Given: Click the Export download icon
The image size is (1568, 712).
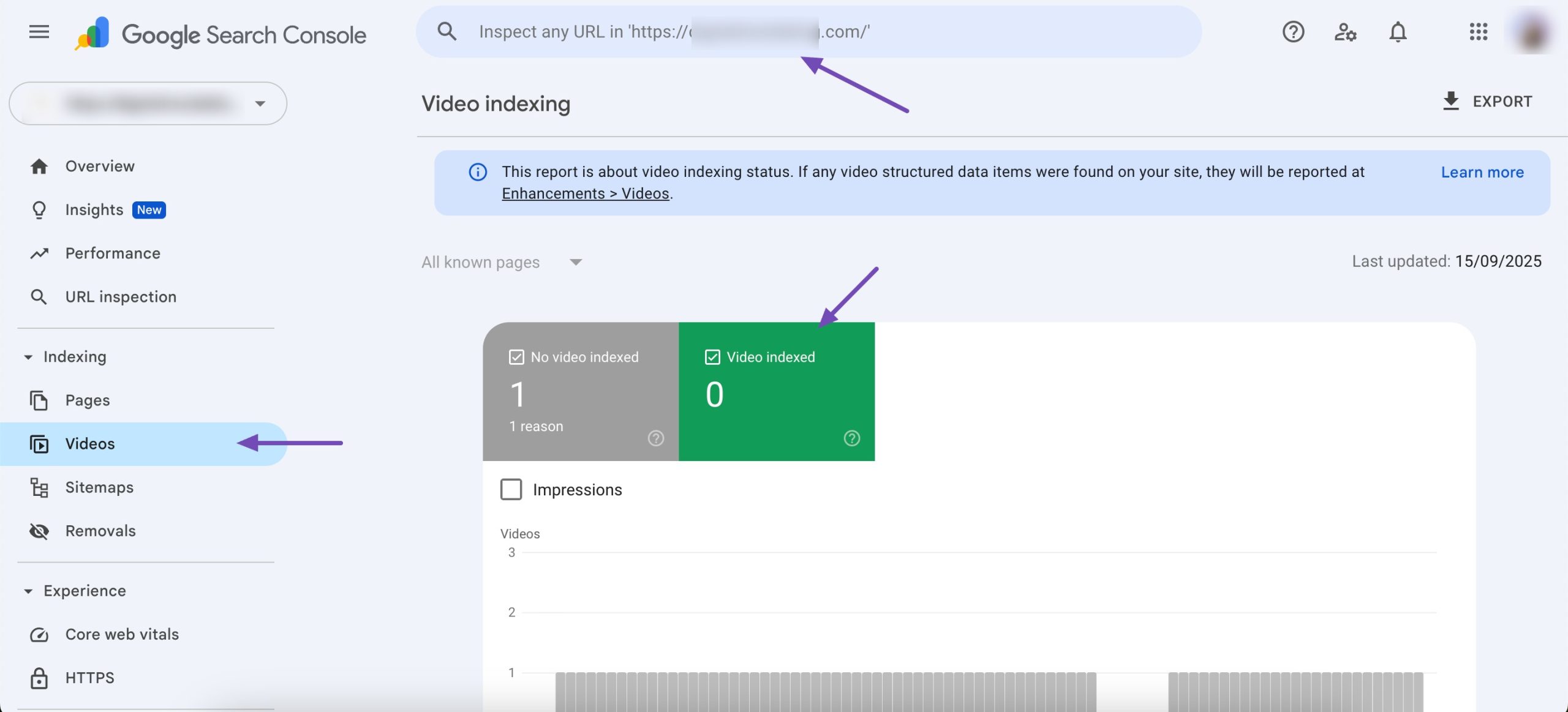Looking at the screenshot, I should tap(1451, 101).
